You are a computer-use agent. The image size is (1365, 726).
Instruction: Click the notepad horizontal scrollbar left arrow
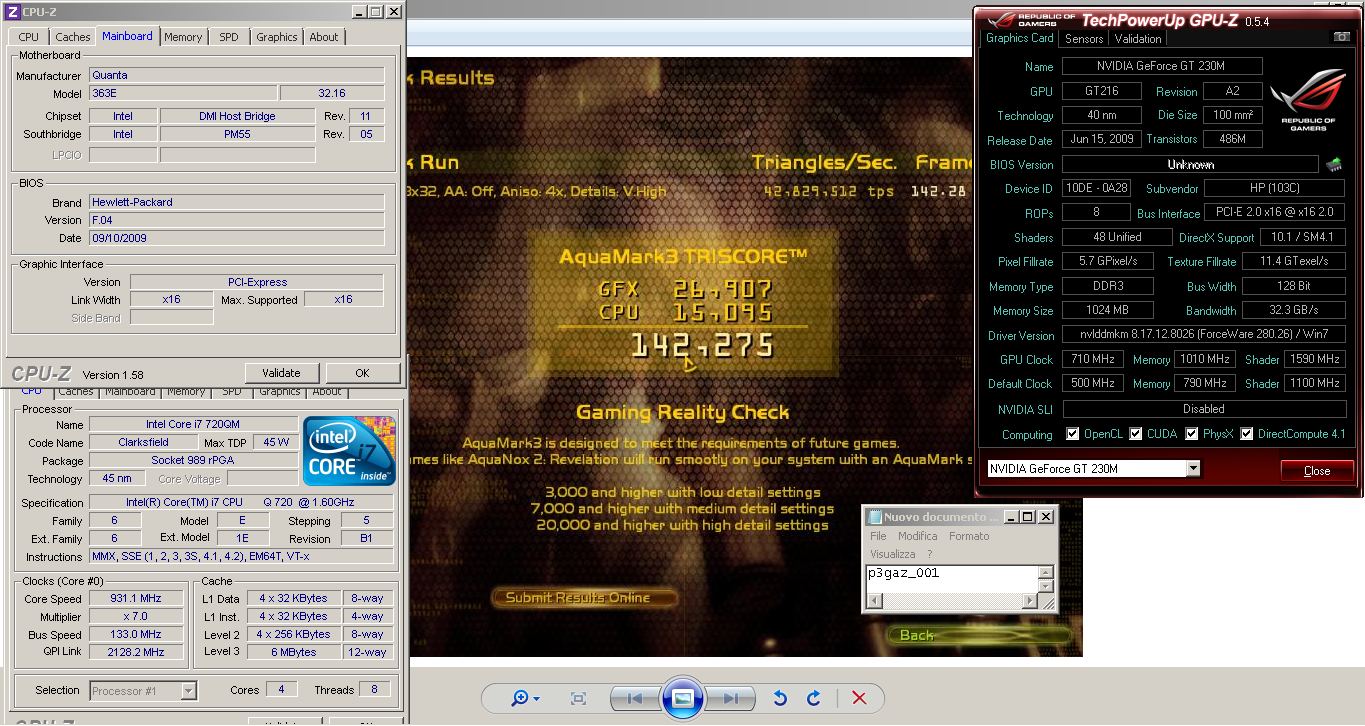coord(873,600)
